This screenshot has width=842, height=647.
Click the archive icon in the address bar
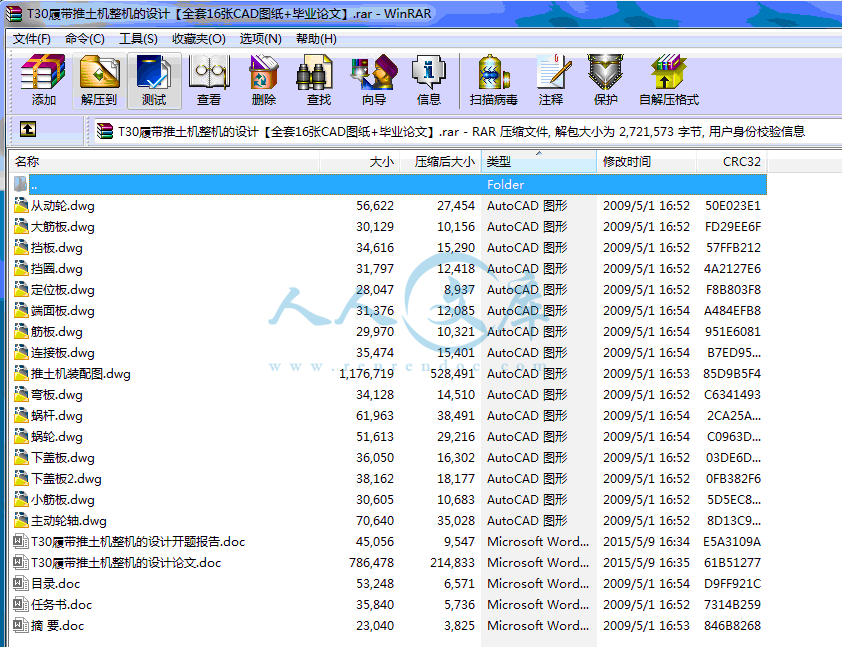tap(105, 131)
